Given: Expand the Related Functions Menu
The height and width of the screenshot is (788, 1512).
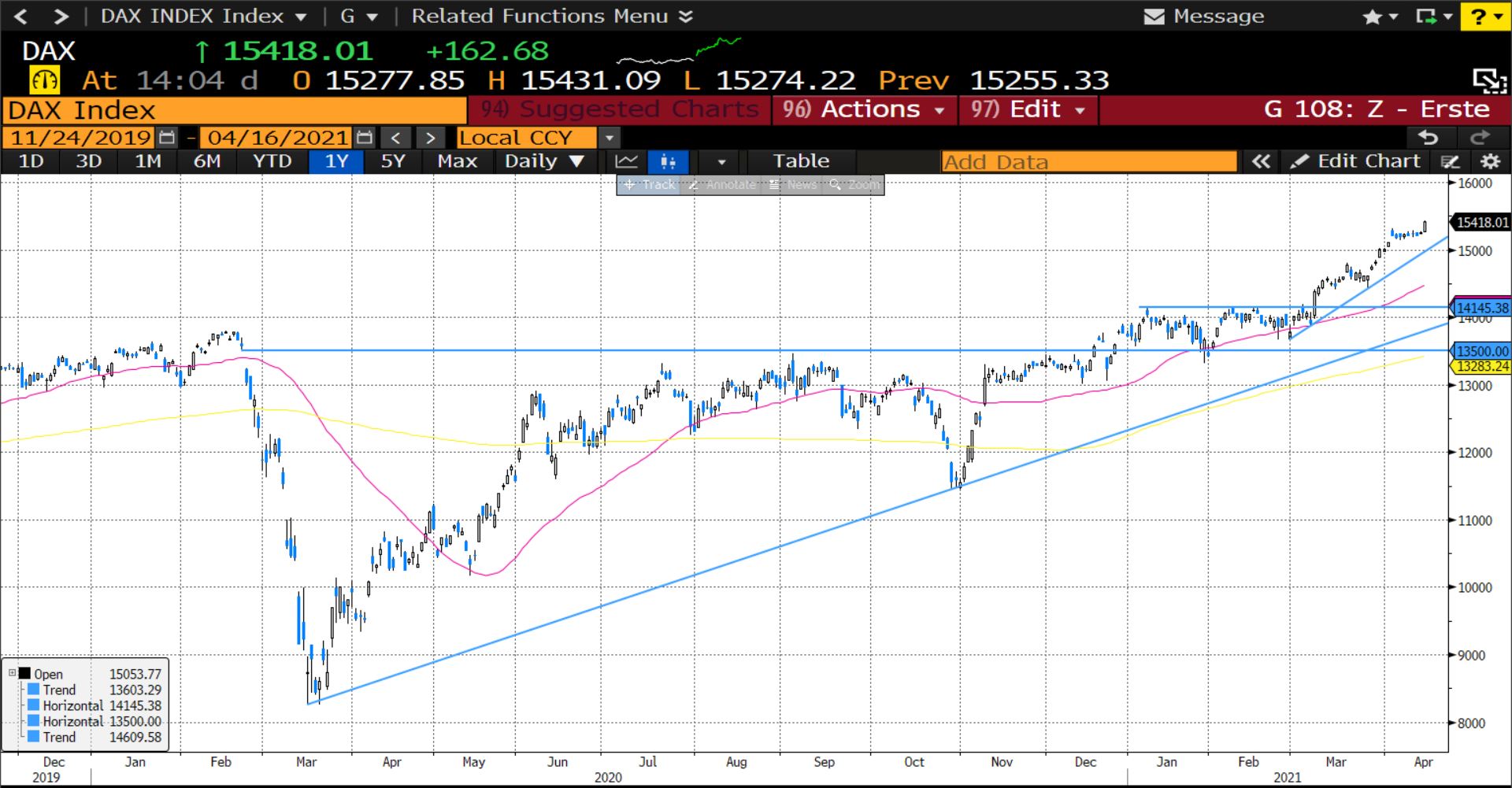Looking at the screenshot, I should (552, 16).
